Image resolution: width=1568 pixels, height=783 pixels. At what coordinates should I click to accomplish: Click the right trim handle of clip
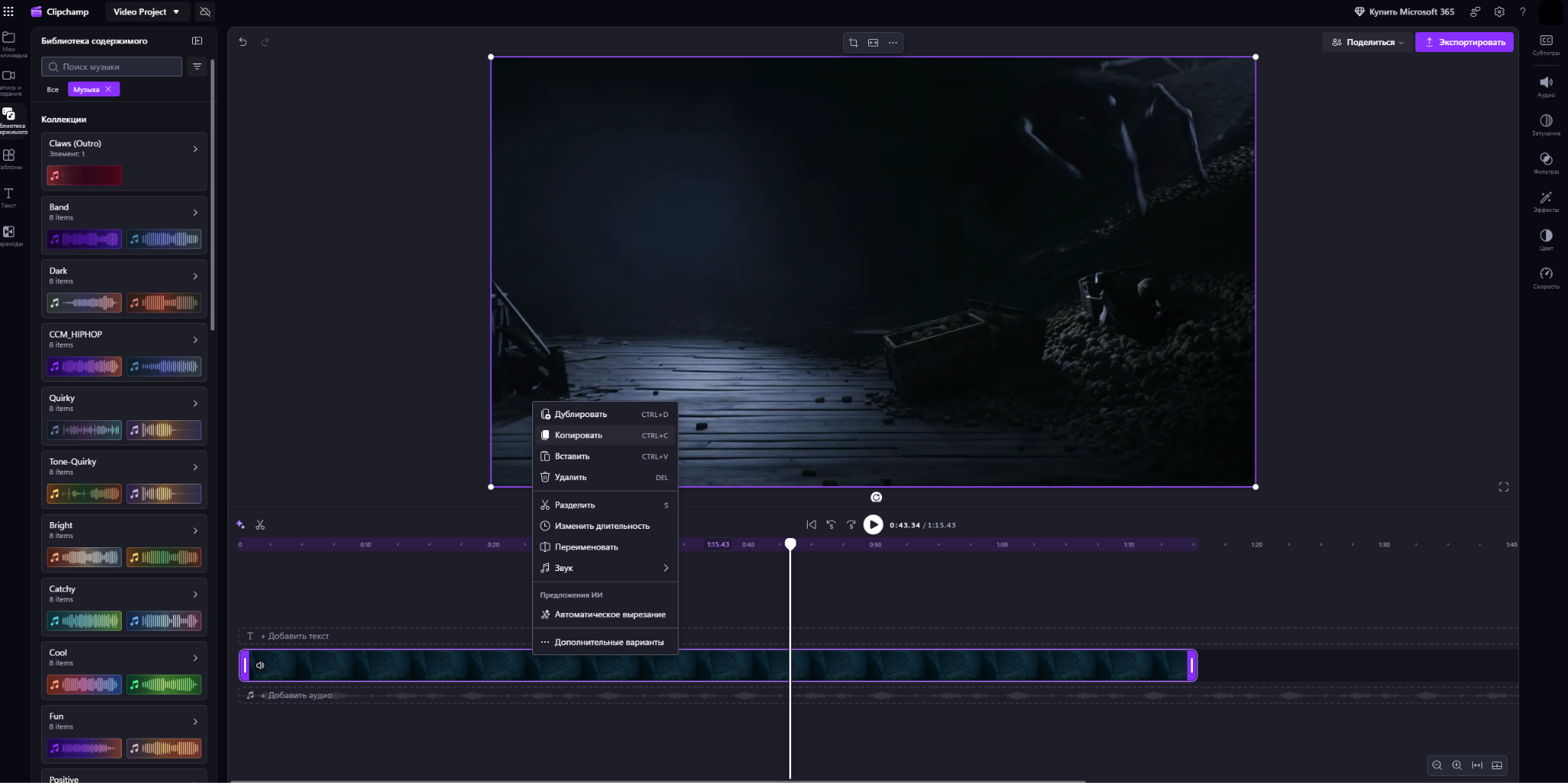1191,666
